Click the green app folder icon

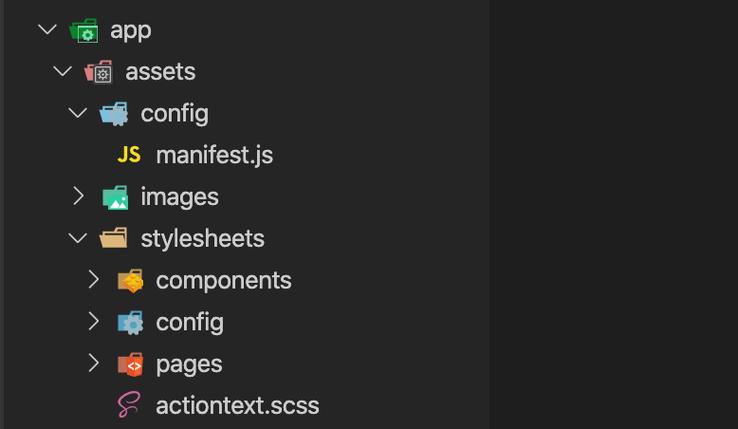pyautogui.click(x=84, y=31)
